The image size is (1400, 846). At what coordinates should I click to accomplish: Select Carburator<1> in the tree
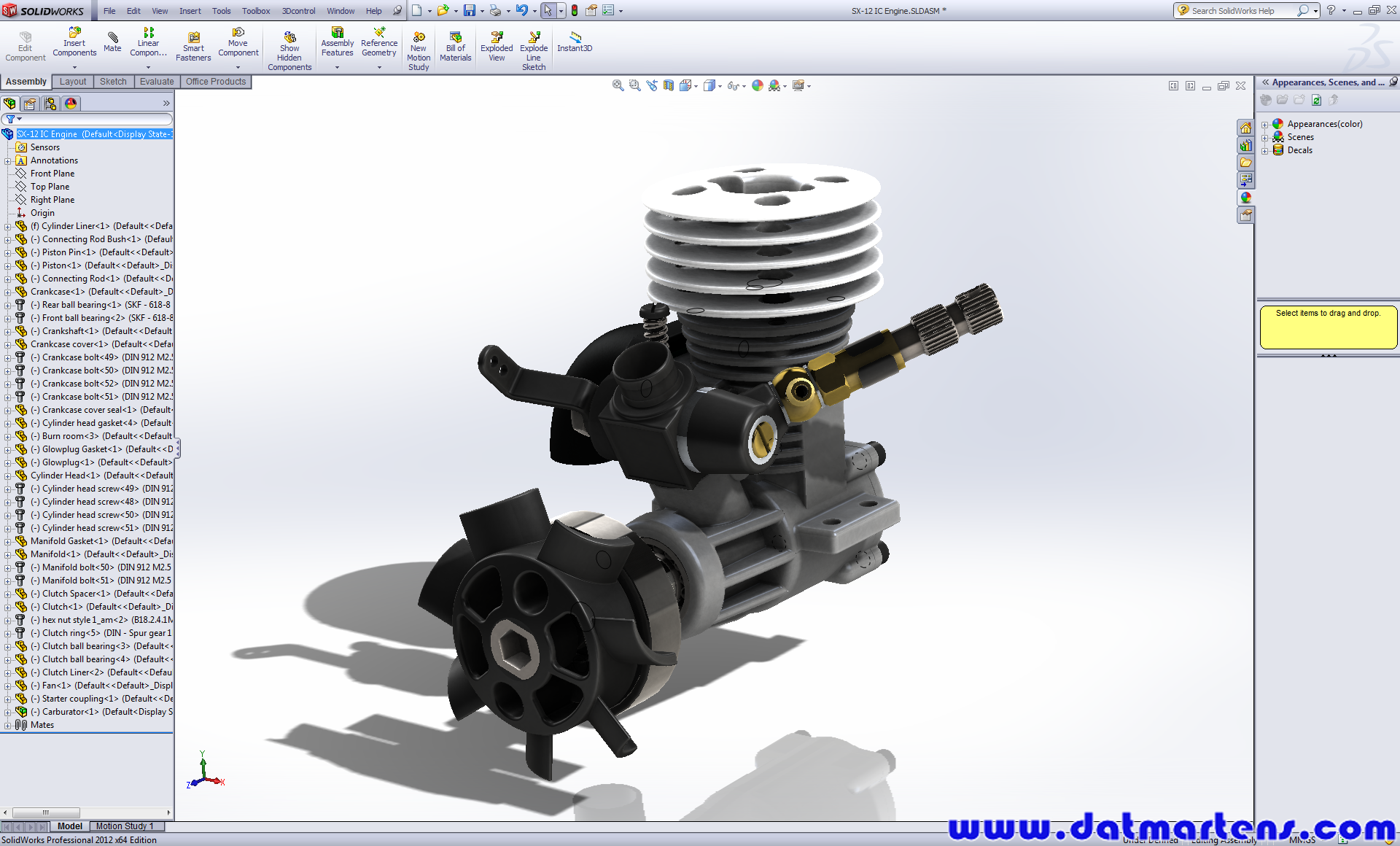point(93,712)
